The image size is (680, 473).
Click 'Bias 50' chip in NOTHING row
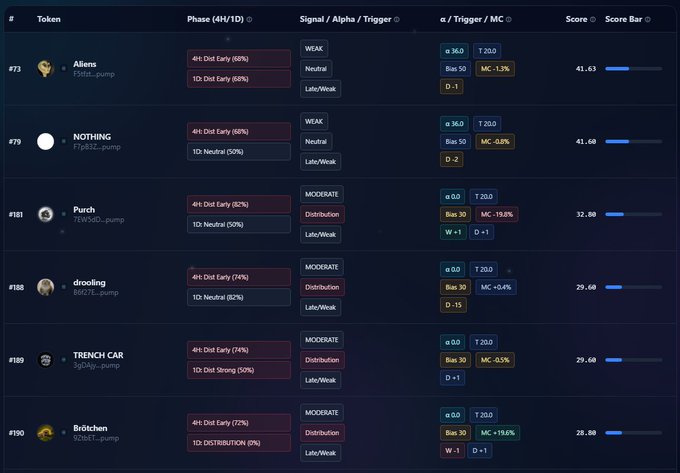(x=455, y=141)
